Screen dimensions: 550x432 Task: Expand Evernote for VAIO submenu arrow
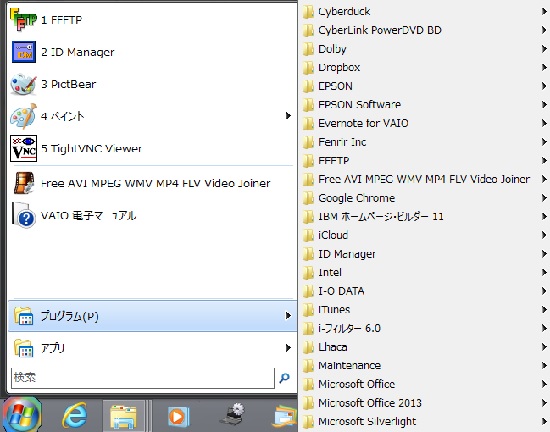click(544, 123)
